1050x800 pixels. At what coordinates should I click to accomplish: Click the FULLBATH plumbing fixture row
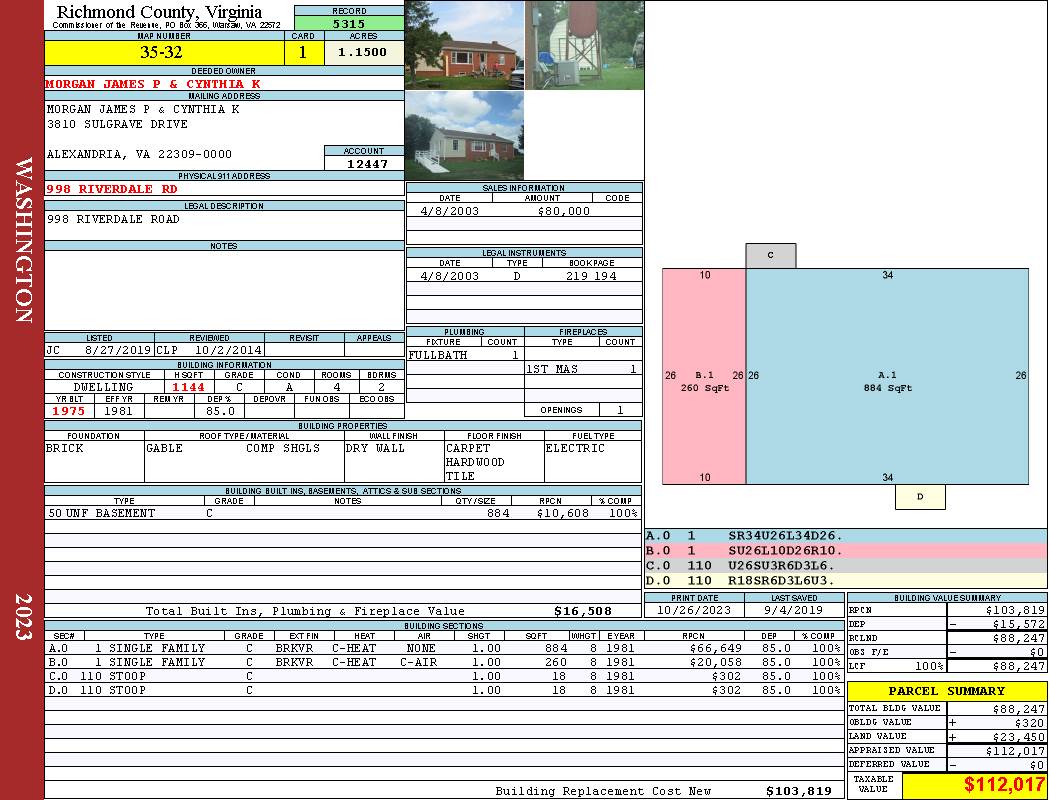click(x=465, y=355)
